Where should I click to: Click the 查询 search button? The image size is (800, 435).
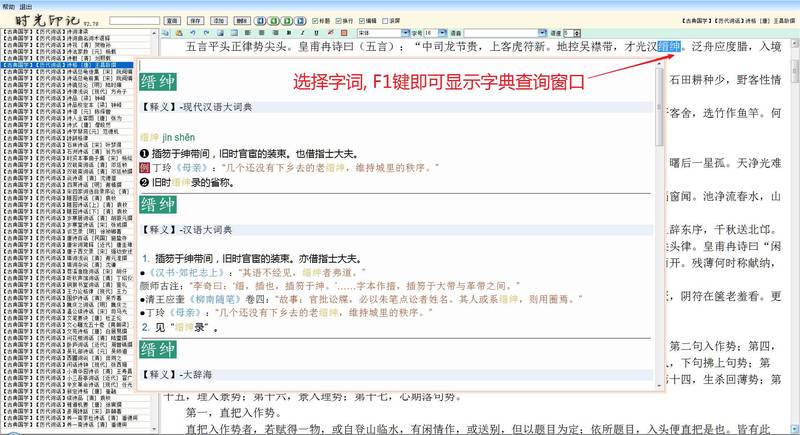tap(172, 21)
